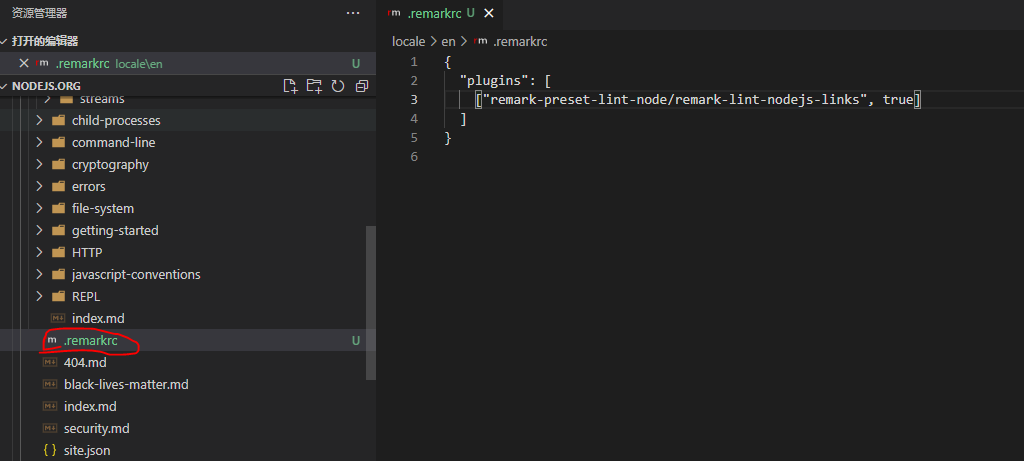Close the .remarkrc editor tab
The width and height of the screenshot is (1024, 461).
[x=488, y=13]
